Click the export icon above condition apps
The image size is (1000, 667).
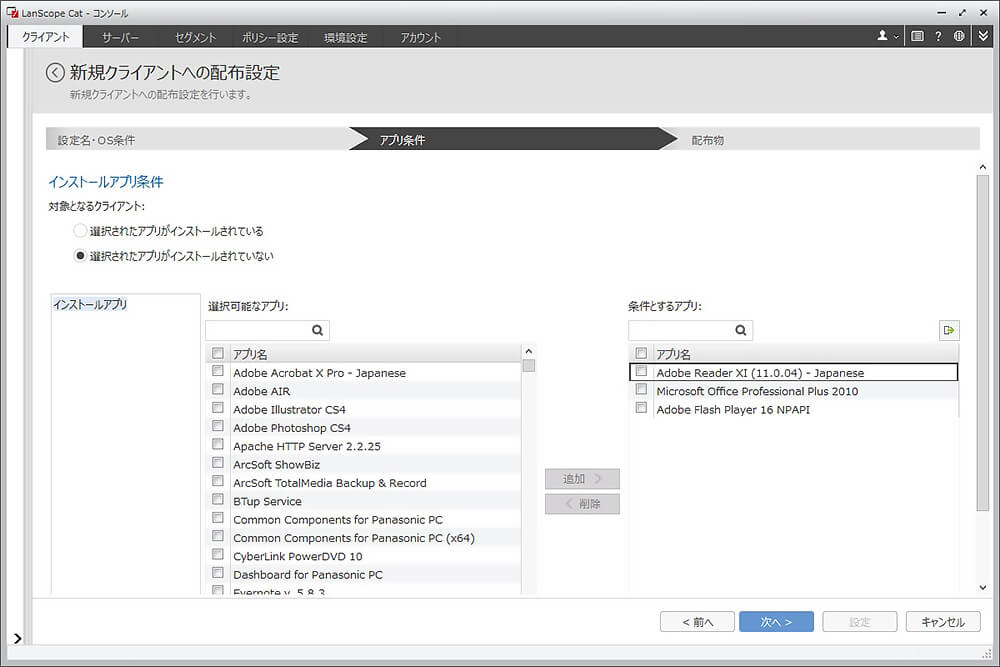point(949,330)
